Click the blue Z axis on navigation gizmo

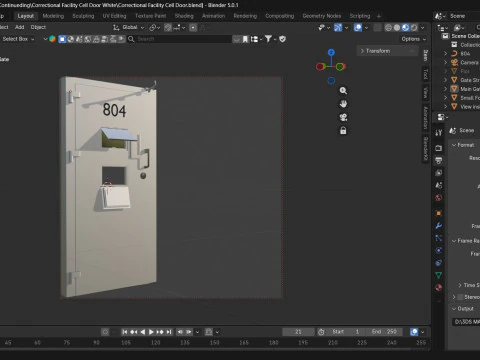pos(331,52)
